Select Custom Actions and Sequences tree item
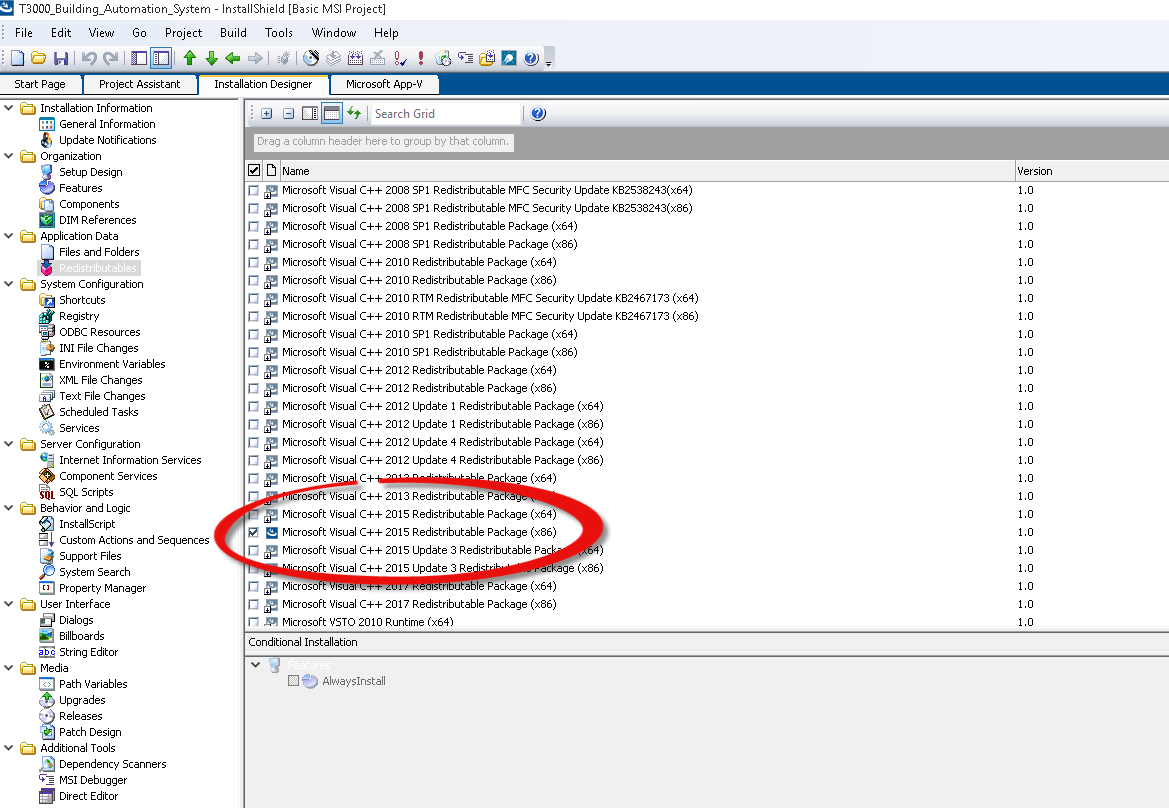Image resolution: width=1169 pixels, height=808 pixels. pos(134,540)
